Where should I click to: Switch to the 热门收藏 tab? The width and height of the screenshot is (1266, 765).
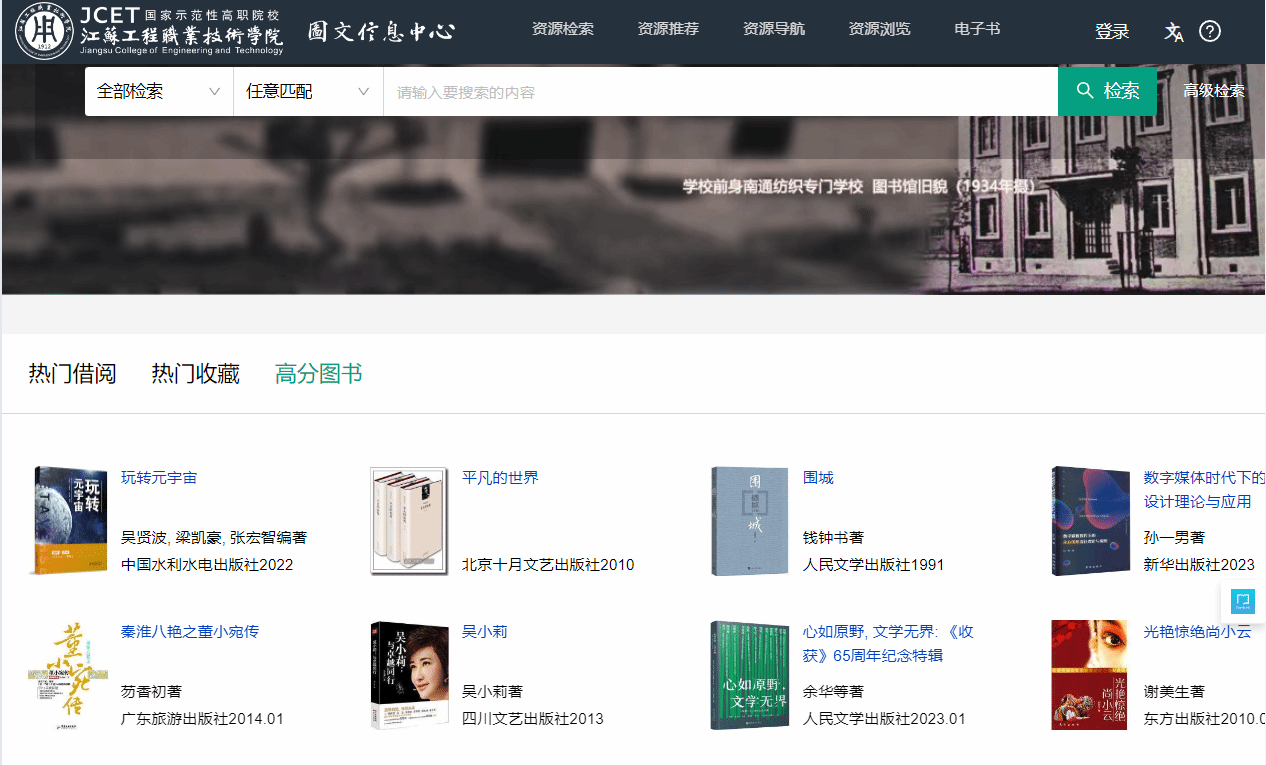pos(195,374)
